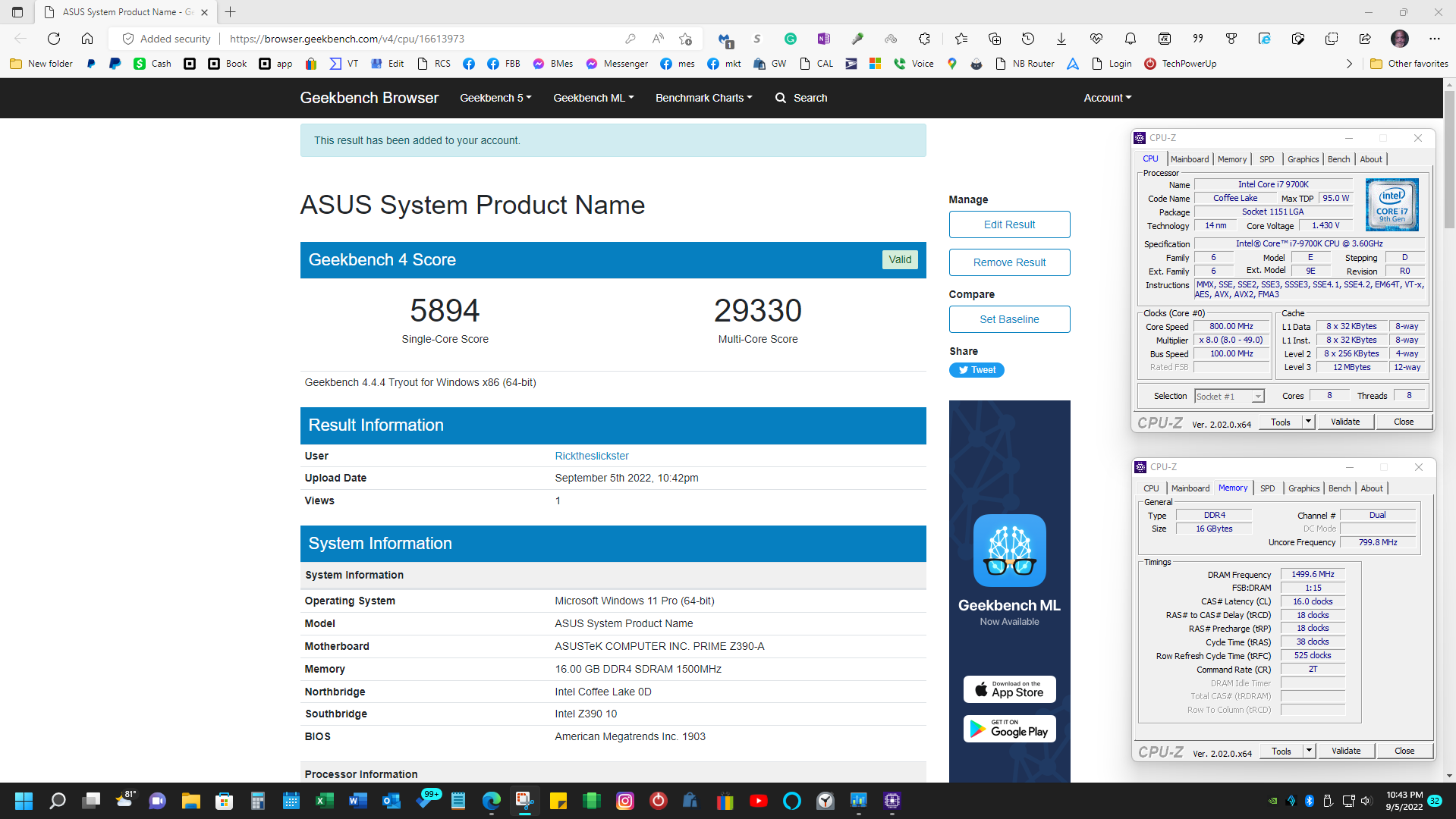Open the TechPowerUp bookmark

1181,64
